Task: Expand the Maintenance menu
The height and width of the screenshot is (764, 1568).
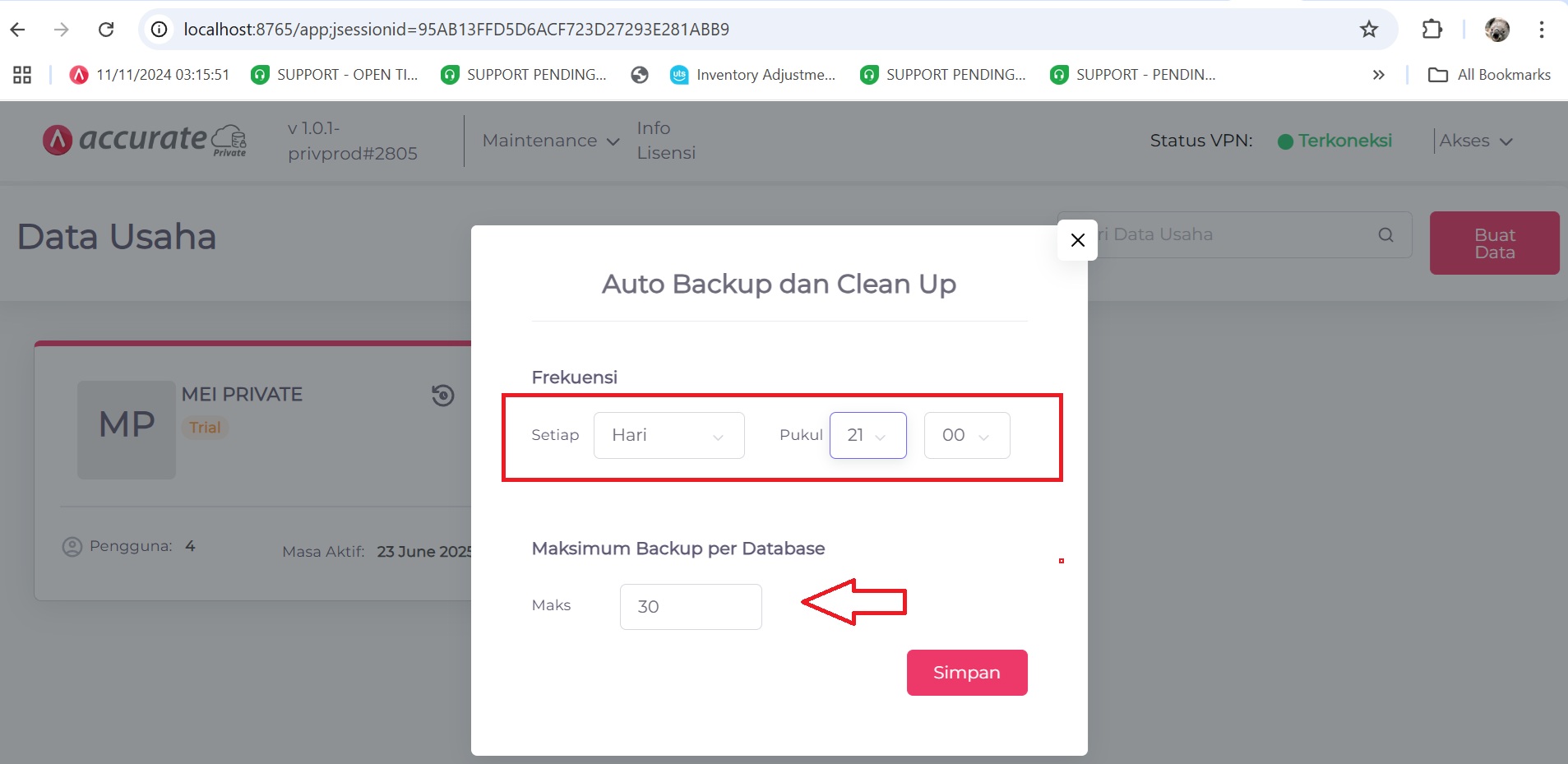Action: [x=550, y=141]
